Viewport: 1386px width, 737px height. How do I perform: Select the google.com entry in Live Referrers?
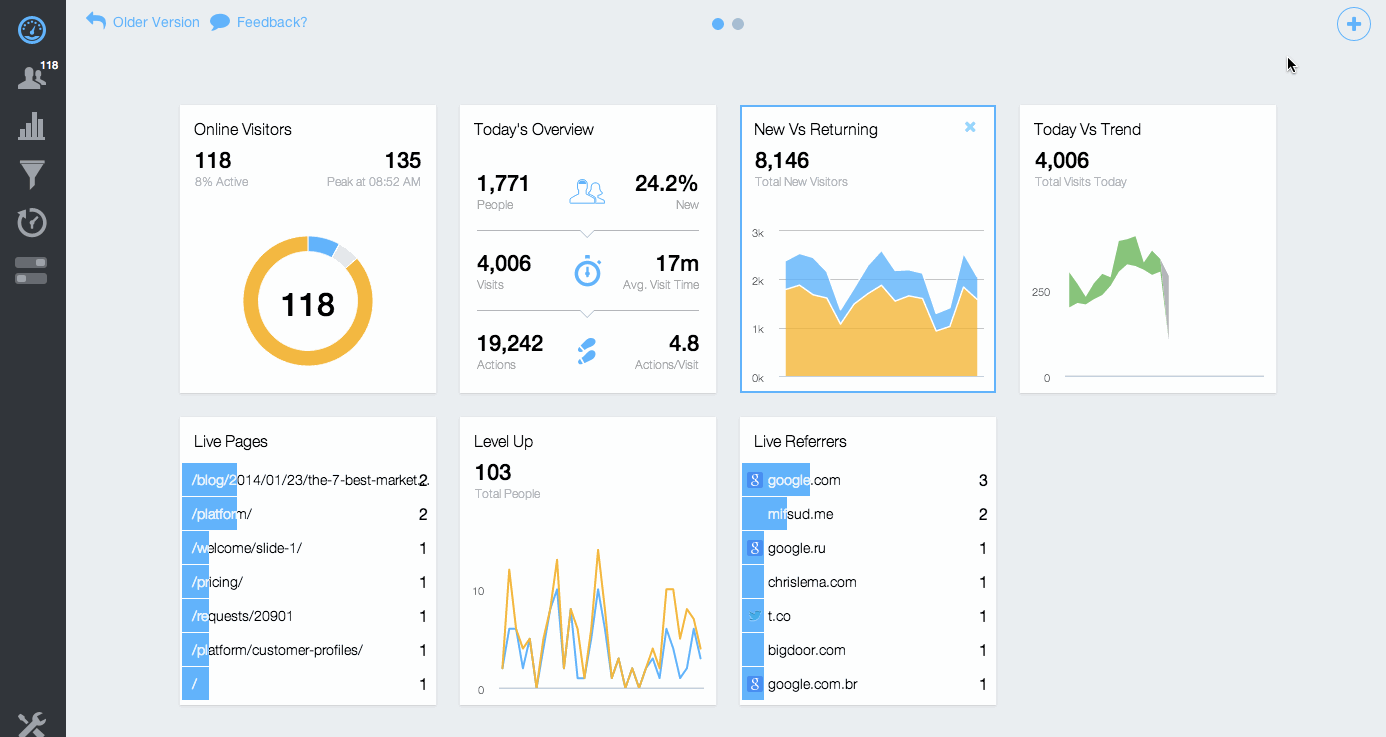tap(803, 479)
